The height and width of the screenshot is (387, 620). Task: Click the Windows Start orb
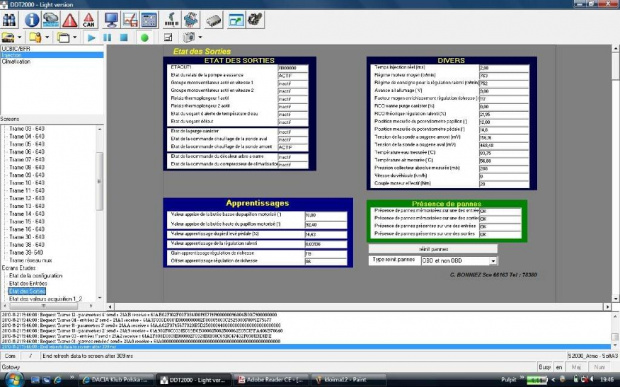pos(13,379)
